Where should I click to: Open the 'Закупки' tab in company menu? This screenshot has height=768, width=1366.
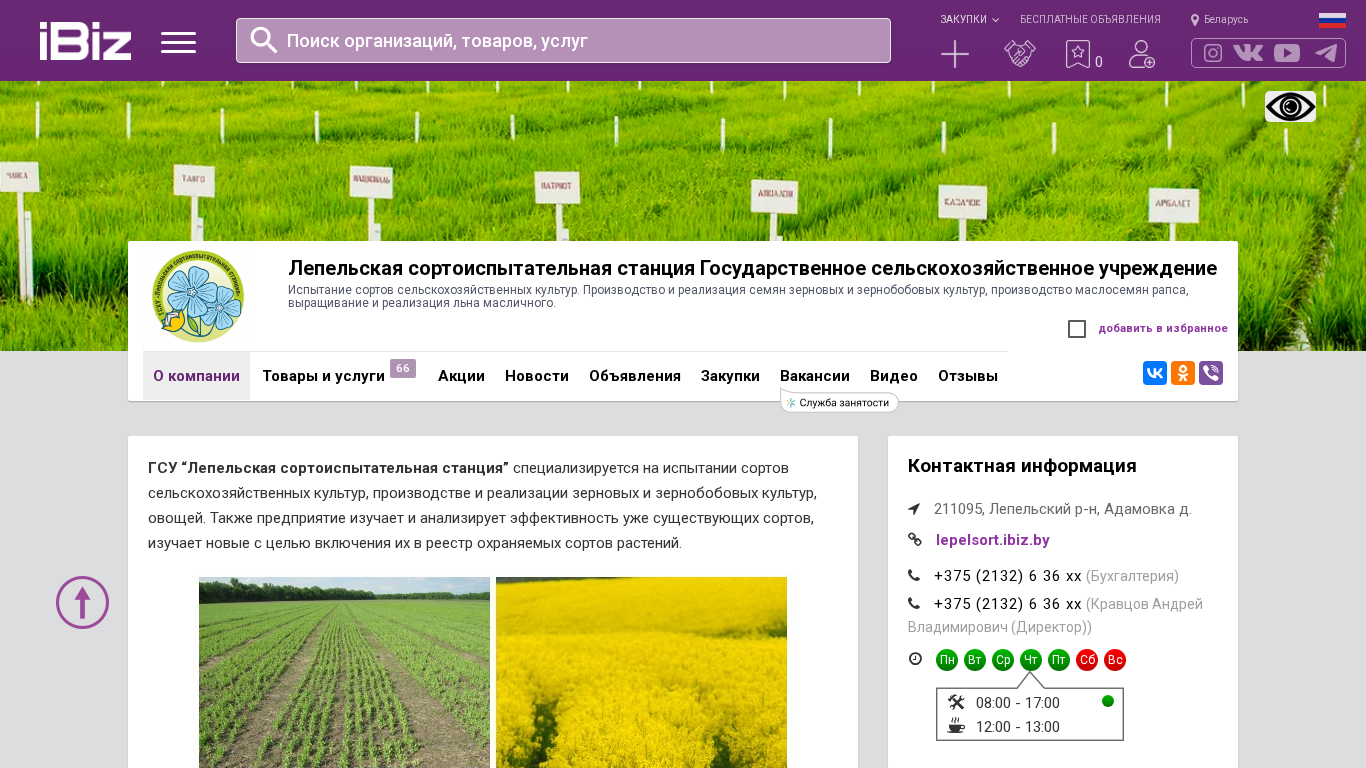point(730,376)
